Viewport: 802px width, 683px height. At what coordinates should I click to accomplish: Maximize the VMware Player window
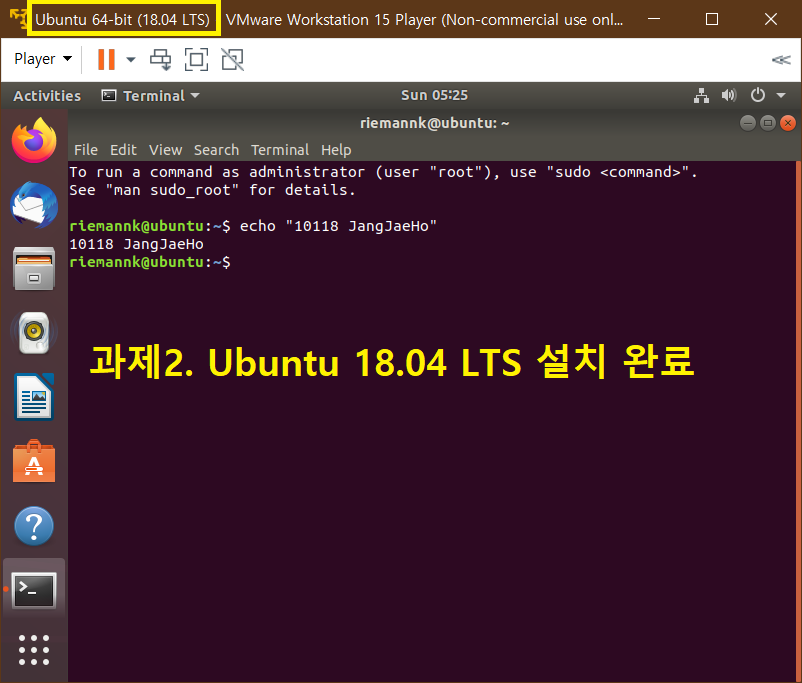click(712, 19)
